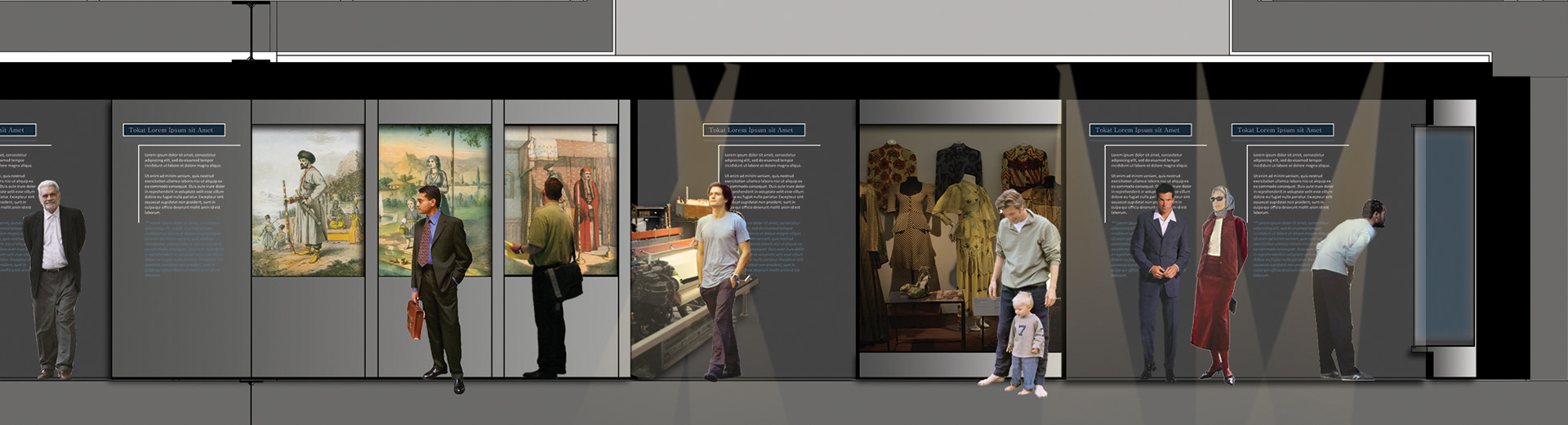Select the costume mannequin display photo
The width and height of the screenshot is (1568, 425).
(960, 238)
